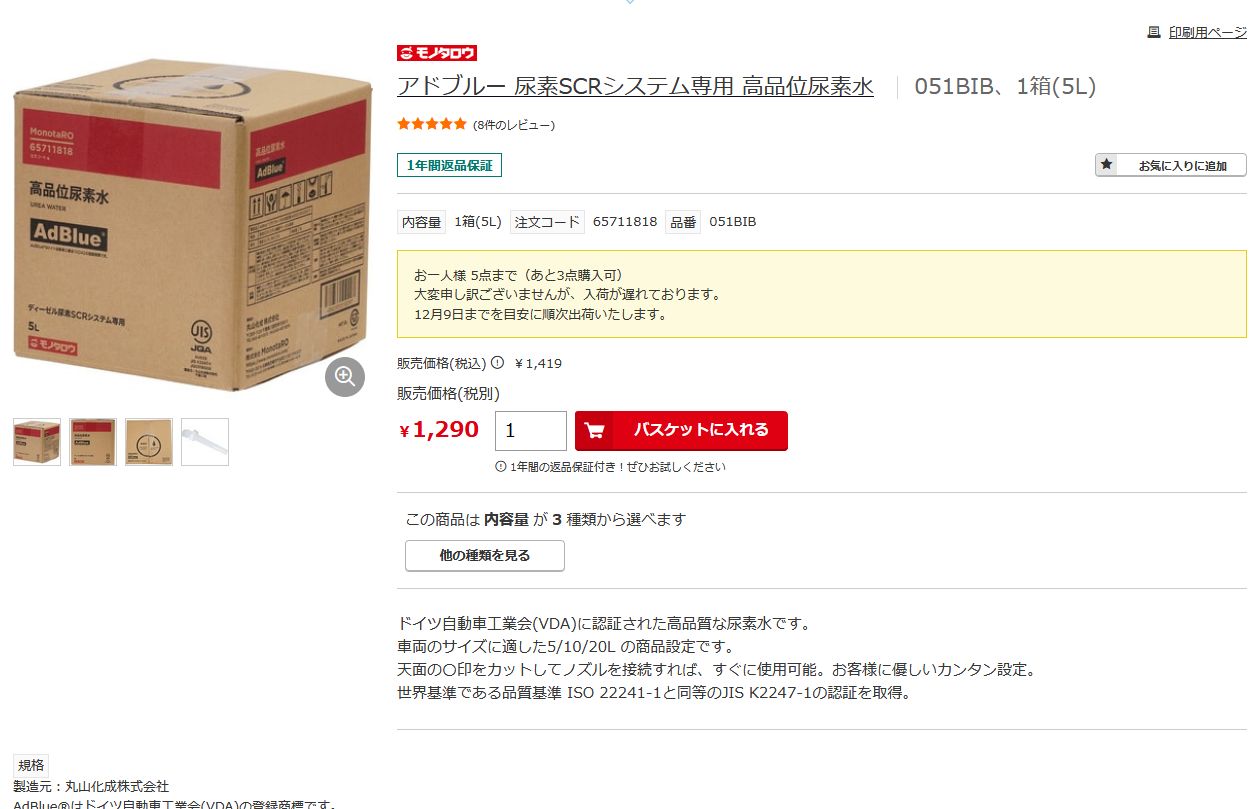This screenshot has height=809, width=1253.
Task: Click the MonotaRO brand logo above the title
Action: [x=437, y=53]
